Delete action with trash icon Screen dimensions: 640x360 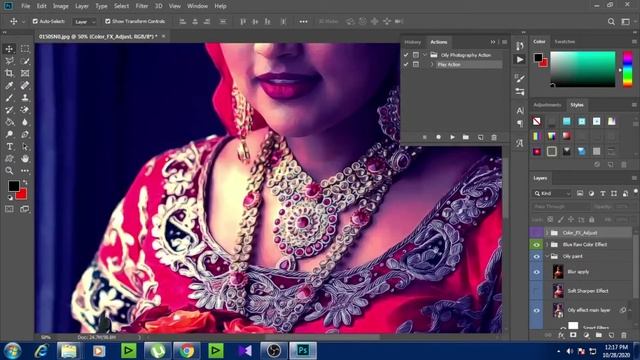(494, 138)
